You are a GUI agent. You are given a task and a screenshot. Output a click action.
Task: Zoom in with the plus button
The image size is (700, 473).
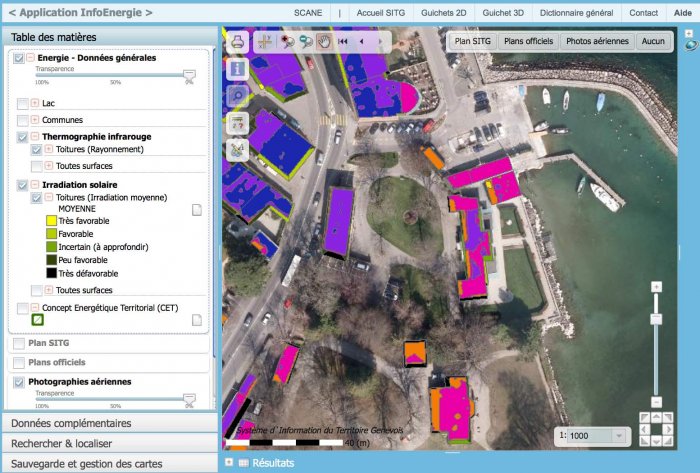[656, 287]
